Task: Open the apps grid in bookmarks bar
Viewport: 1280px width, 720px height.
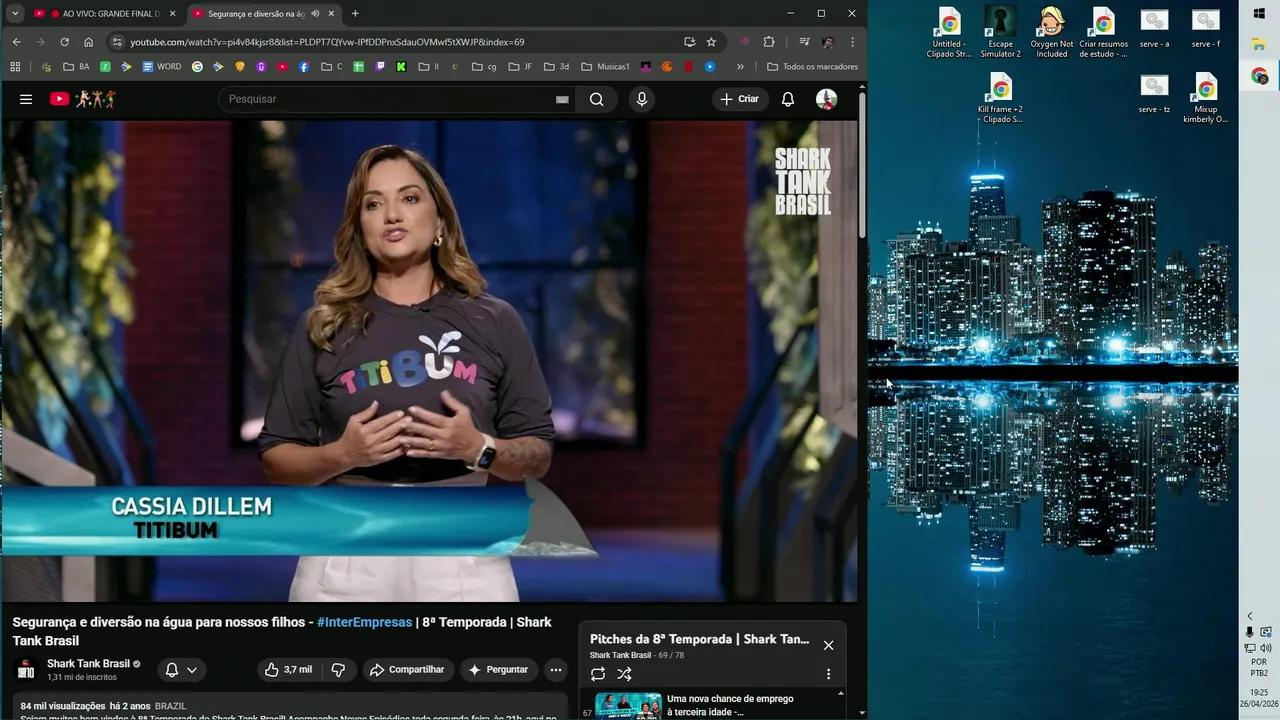Action: (15, 67)
